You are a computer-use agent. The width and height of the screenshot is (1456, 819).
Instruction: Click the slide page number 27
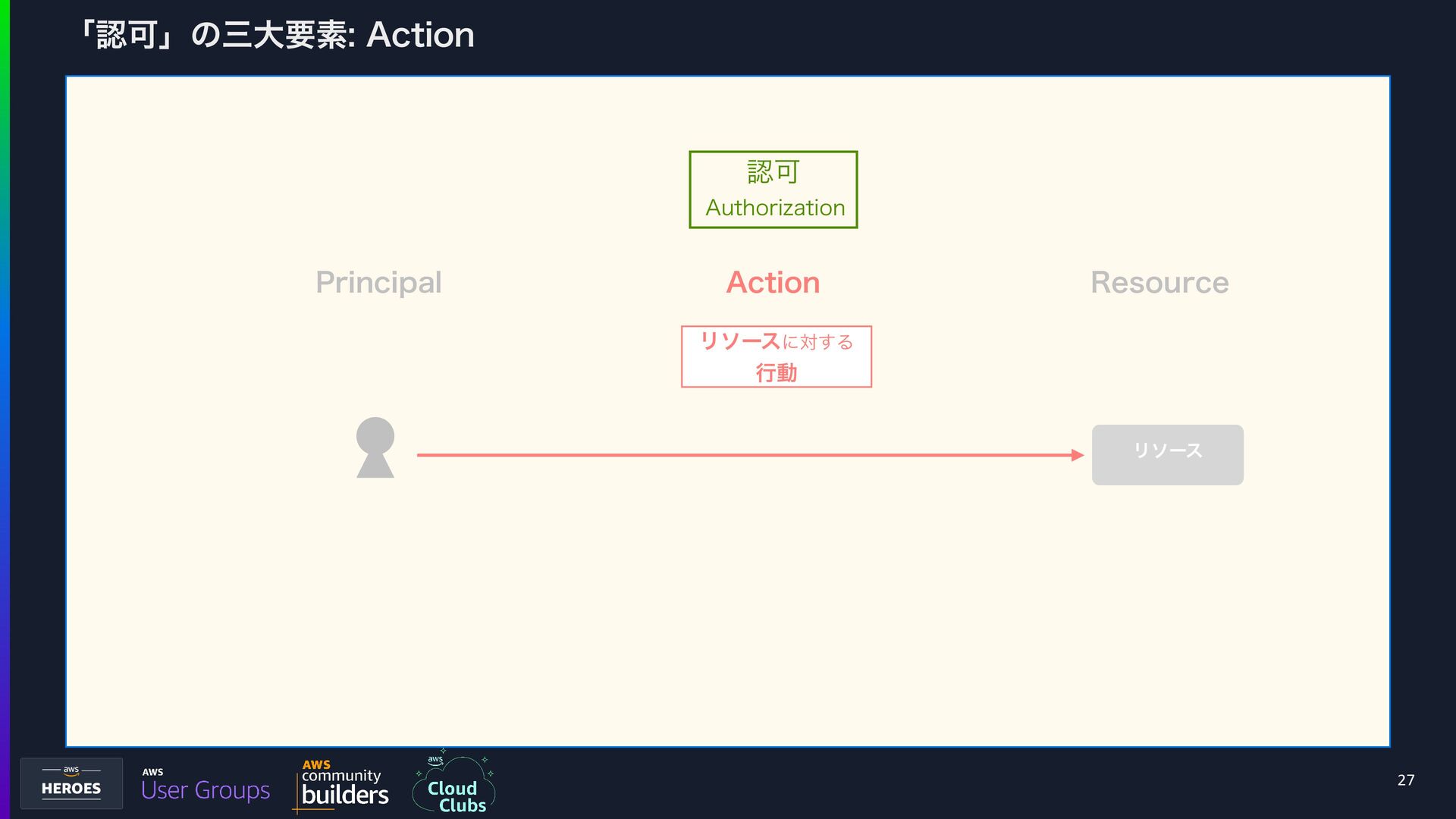(1406, 780)
